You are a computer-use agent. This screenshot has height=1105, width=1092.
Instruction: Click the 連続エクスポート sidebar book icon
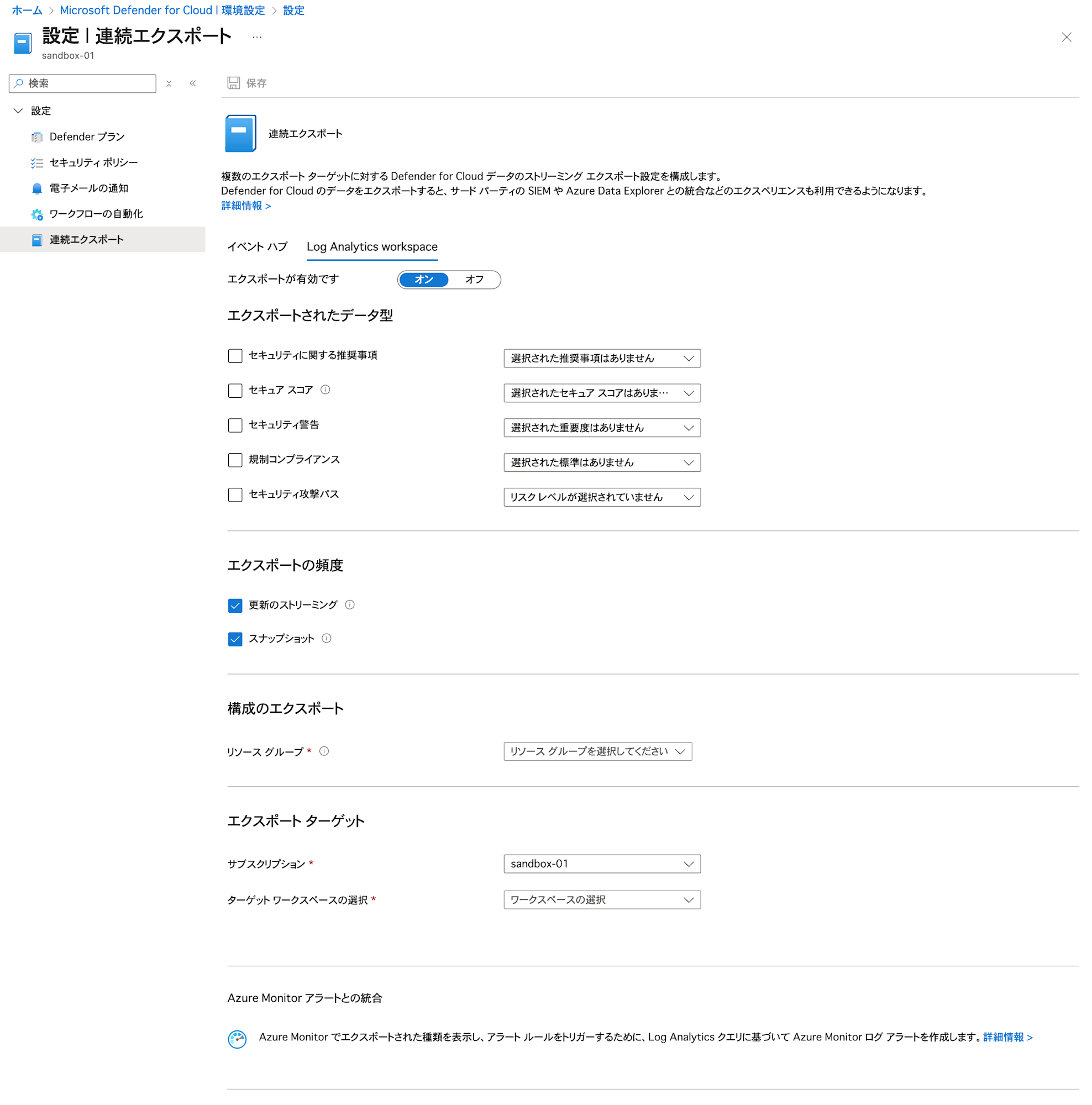[x=37, y=240]
